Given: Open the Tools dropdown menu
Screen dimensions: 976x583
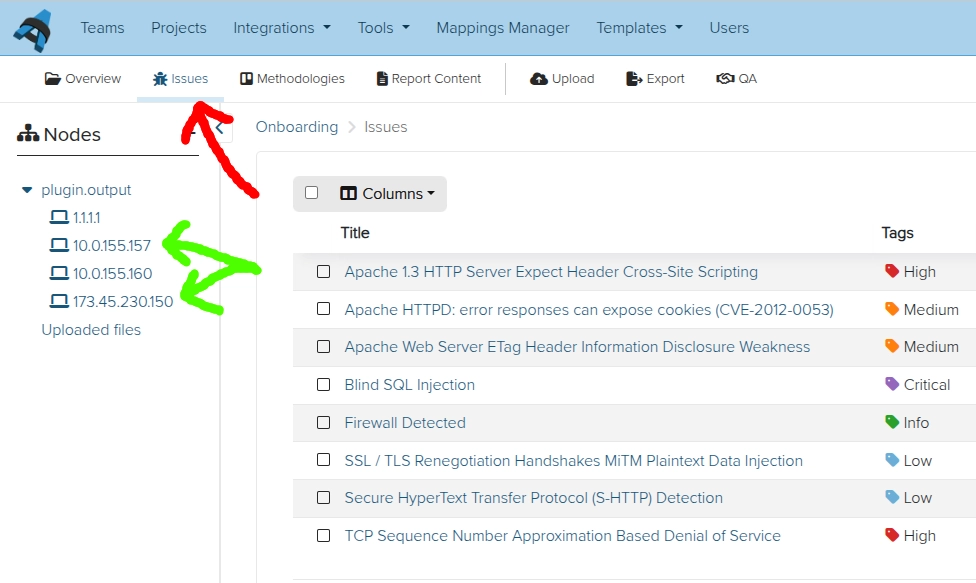Looking at the screenshot, I should (x=383, y=28).
